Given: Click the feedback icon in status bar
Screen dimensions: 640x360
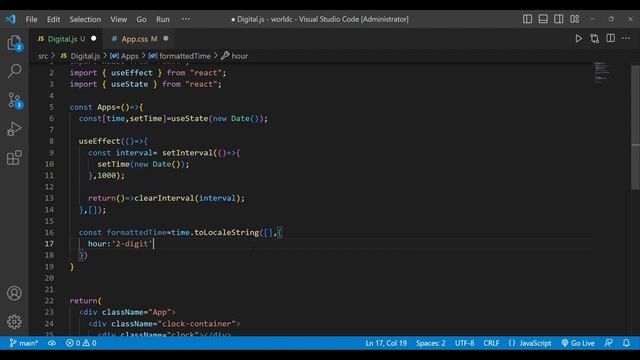Looking at the screenshot, I should coord(608,343).
